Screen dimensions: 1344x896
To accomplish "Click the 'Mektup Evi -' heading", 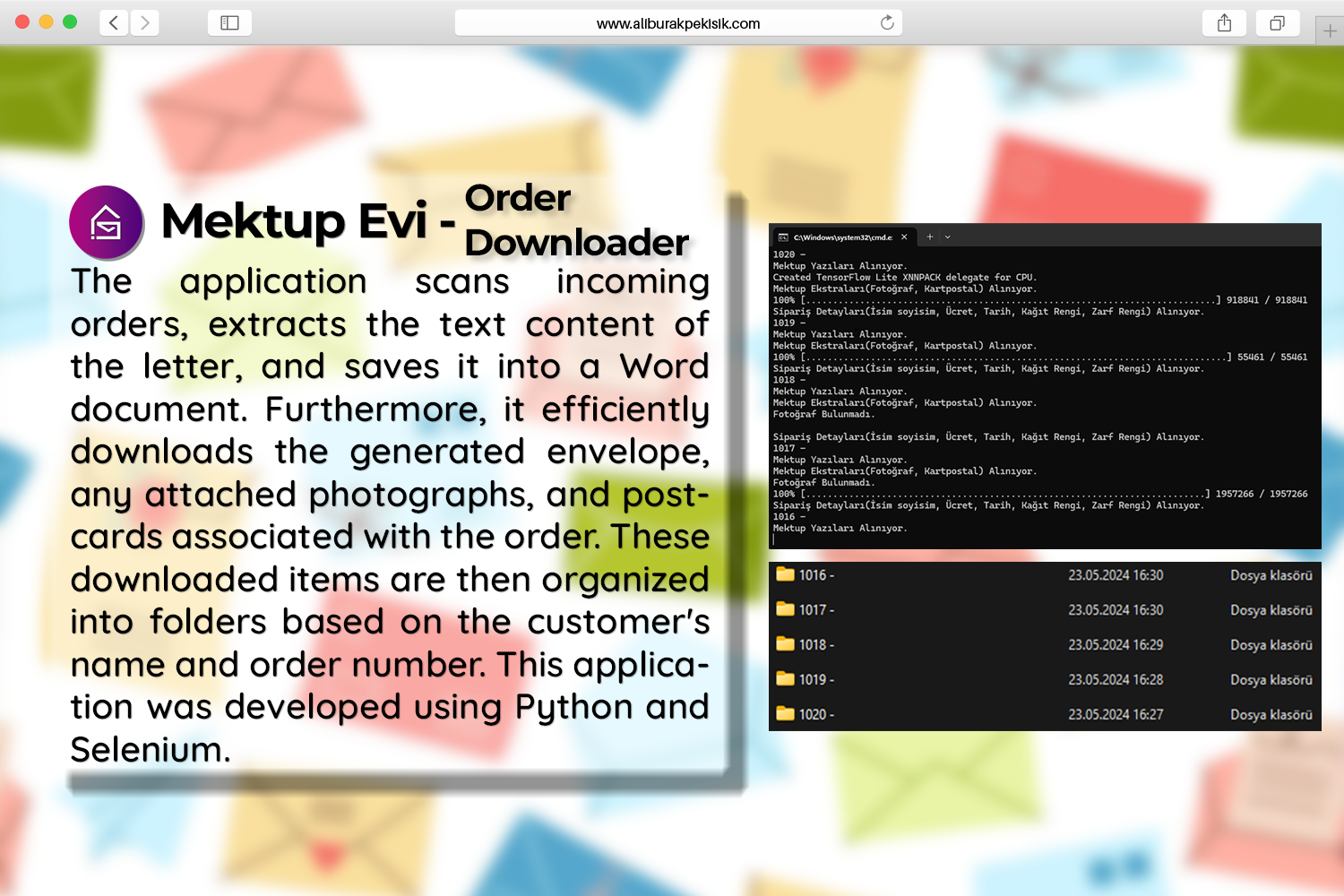I will [308, 221].
